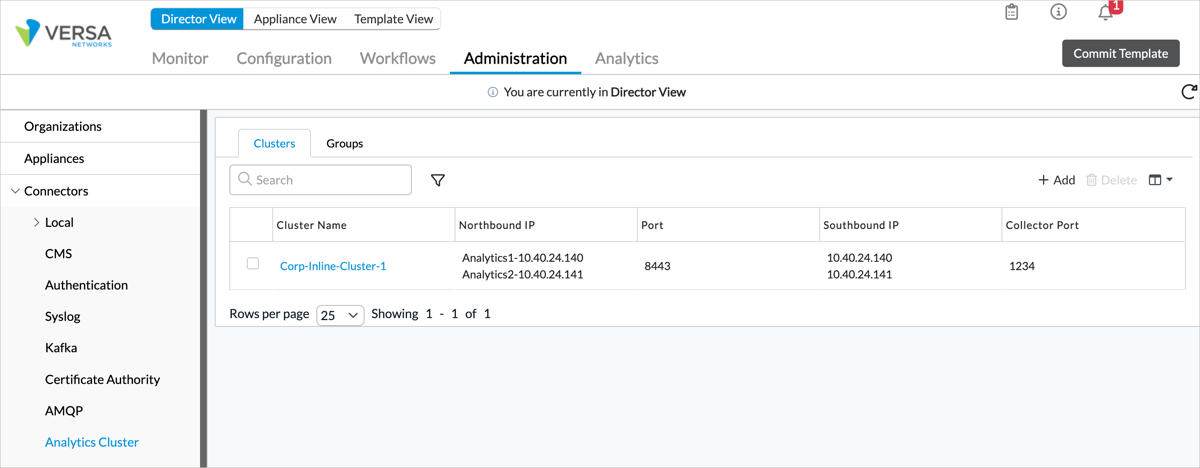Open the Configuration menu tab
This screenshot has height=468, width=1200.
click(x=284, y=58)
